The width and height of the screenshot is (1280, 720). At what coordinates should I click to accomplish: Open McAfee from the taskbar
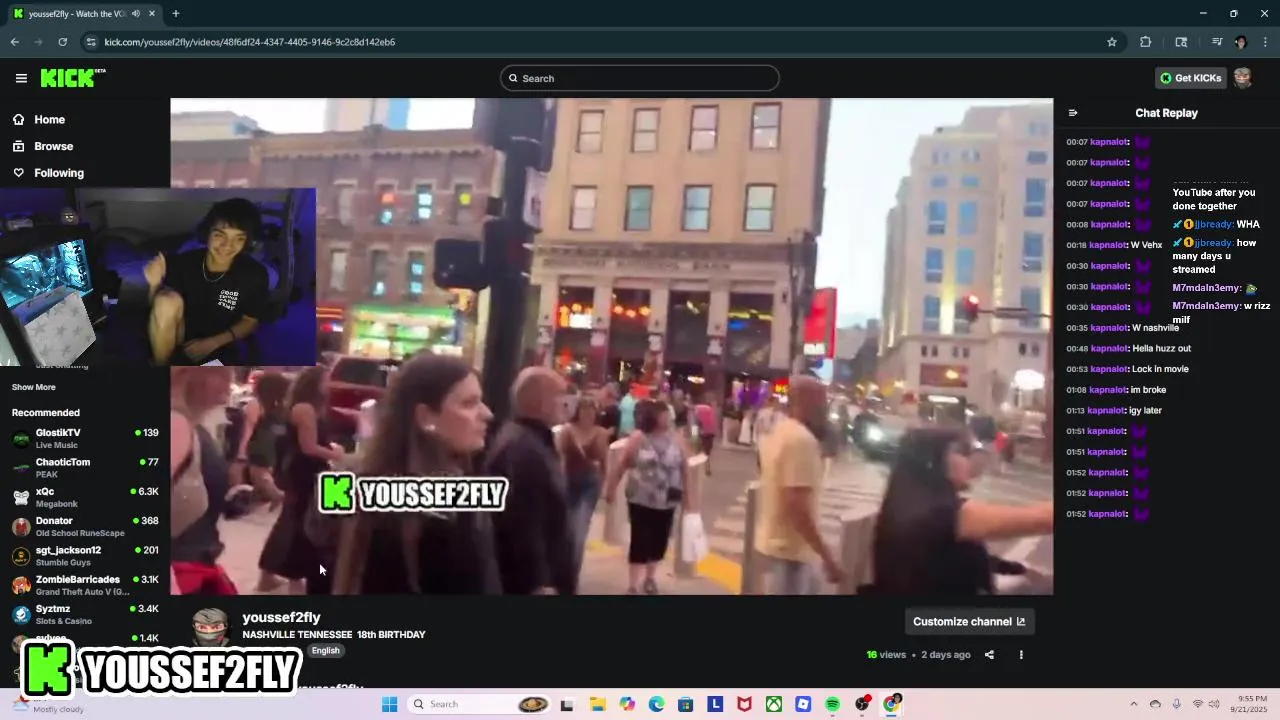[744, 704]
